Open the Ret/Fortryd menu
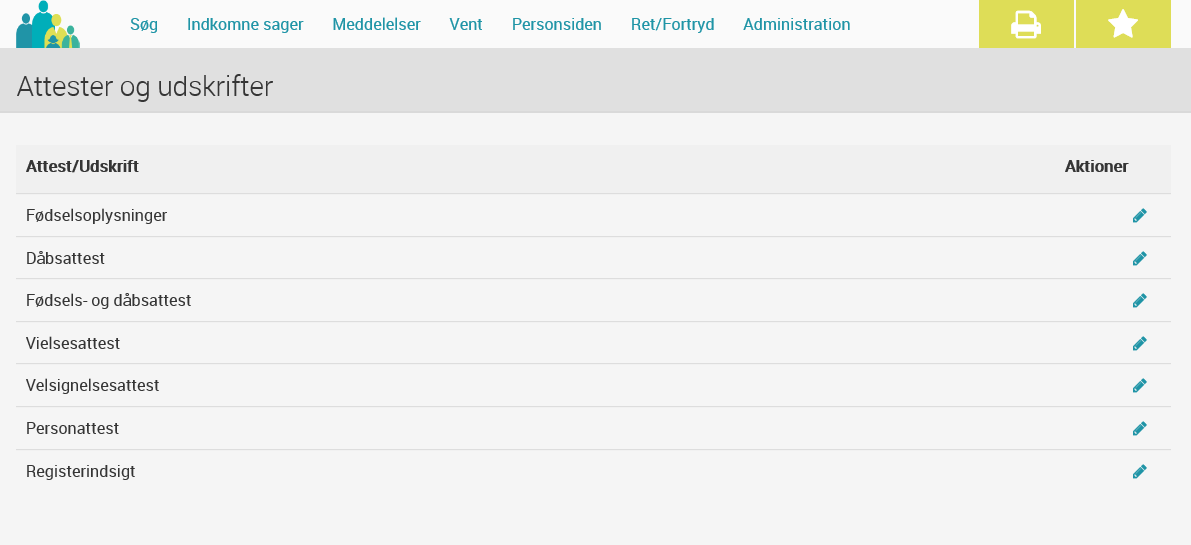The width and height of the screenshot is (1191, 545). pos(672,24)
